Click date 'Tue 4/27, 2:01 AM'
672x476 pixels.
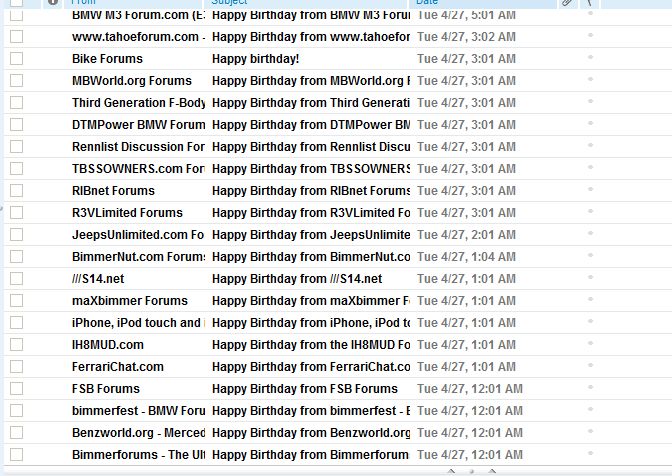(x=466, y=235)
